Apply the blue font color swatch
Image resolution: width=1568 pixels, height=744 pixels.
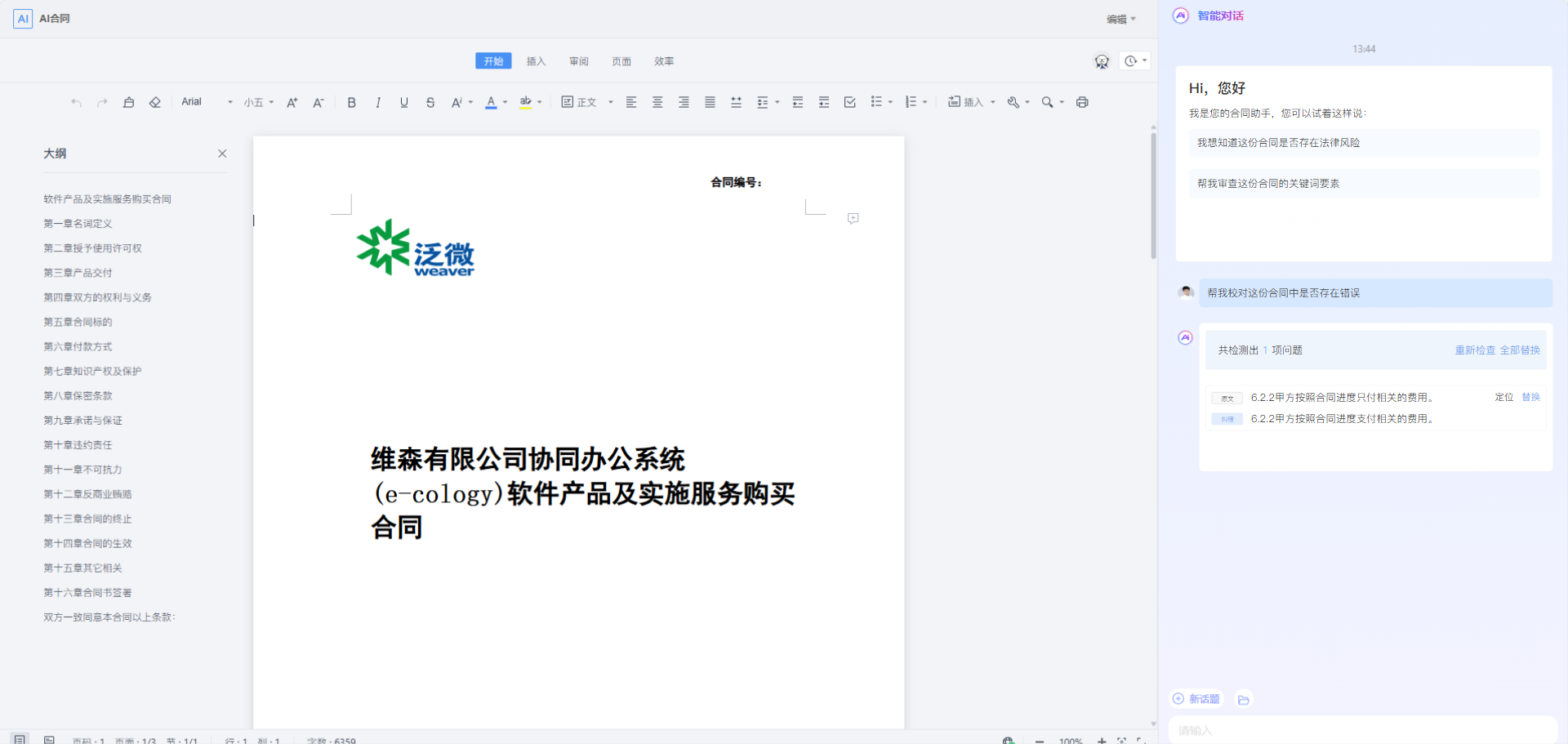[491, 102]
